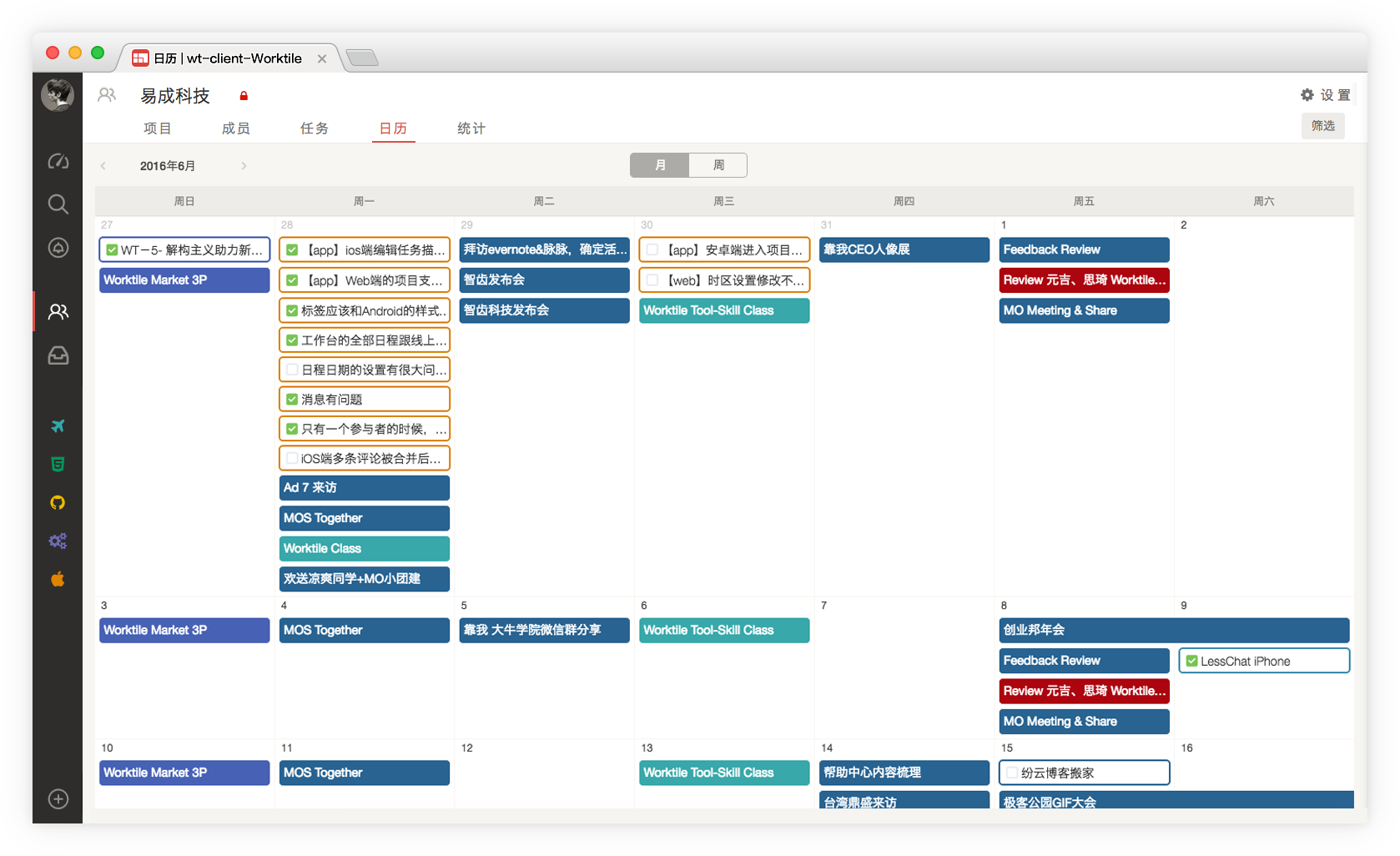1400x856 pixels.
Task: Switch to 成员 tab
Action: 235,128
